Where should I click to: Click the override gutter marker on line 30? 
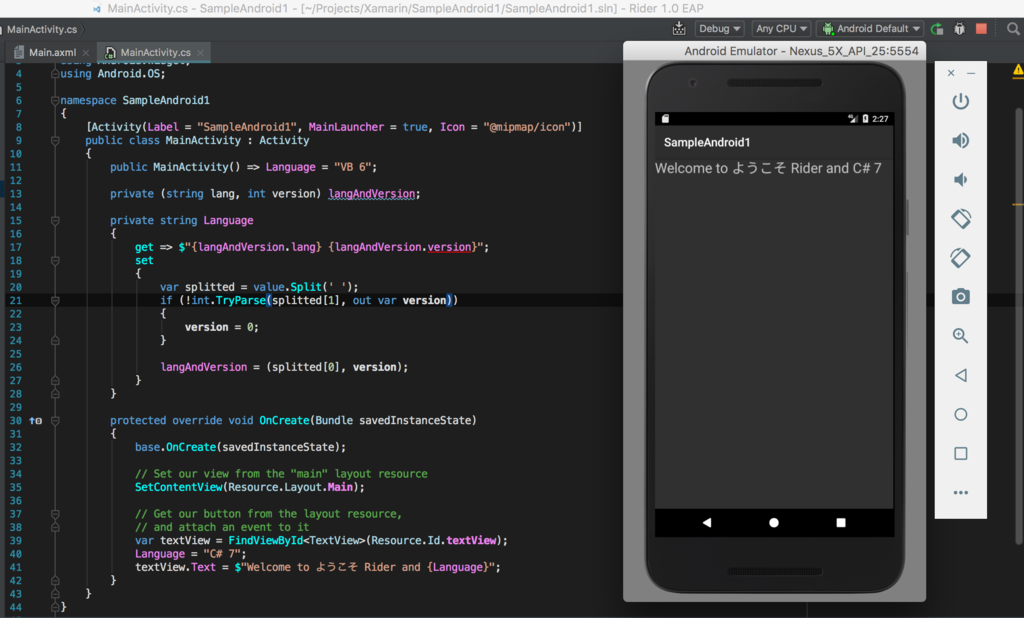pos(35,421)
